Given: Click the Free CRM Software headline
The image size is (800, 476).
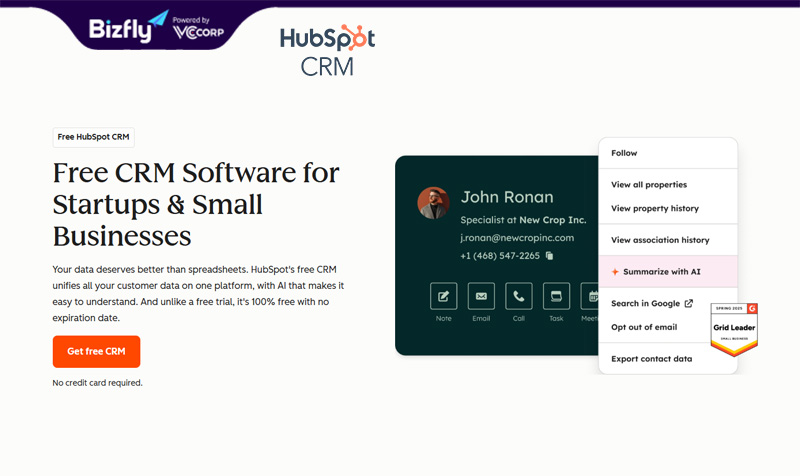Looking at the screenshot, I should 196,204.
